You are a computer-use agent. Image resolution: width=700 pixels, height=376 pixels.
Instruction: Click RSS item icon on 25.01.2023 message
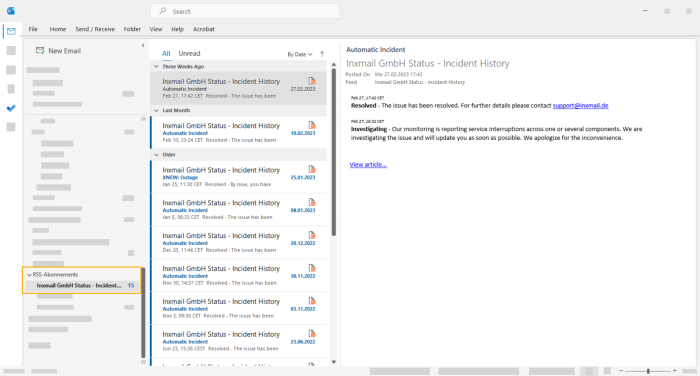pos(312,169)
